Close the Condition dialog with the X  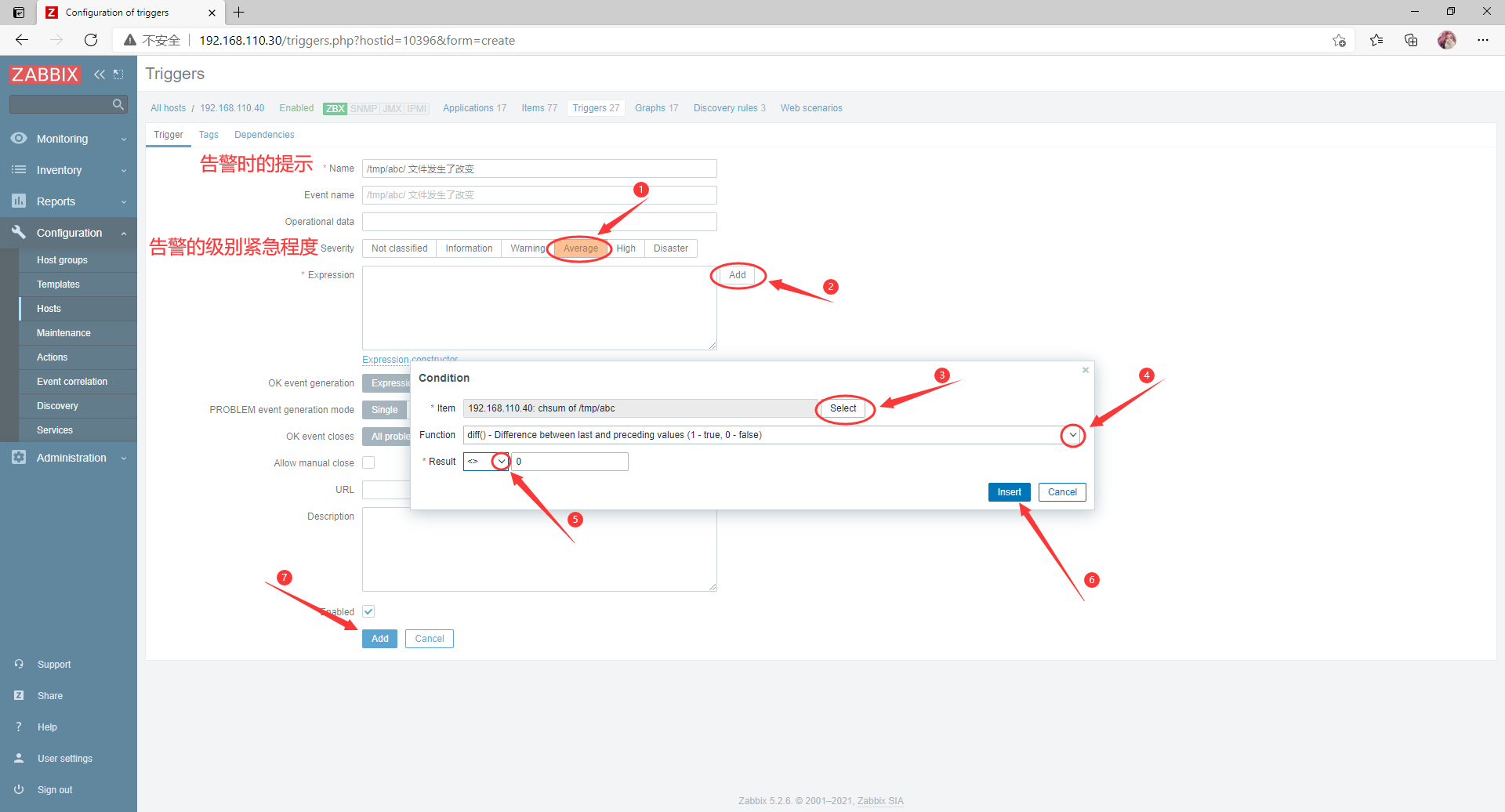click(1086, 370)
